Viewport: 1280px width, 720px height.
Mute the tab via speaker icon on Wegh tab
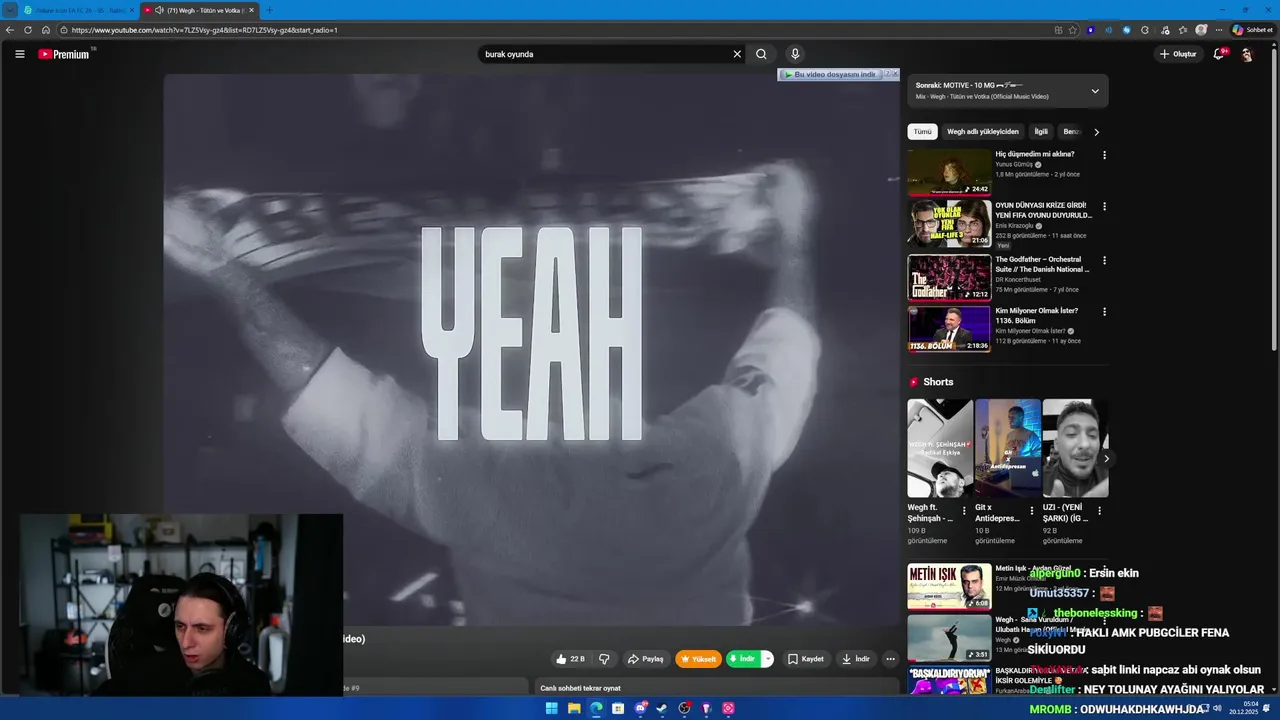tap(159, 10)
